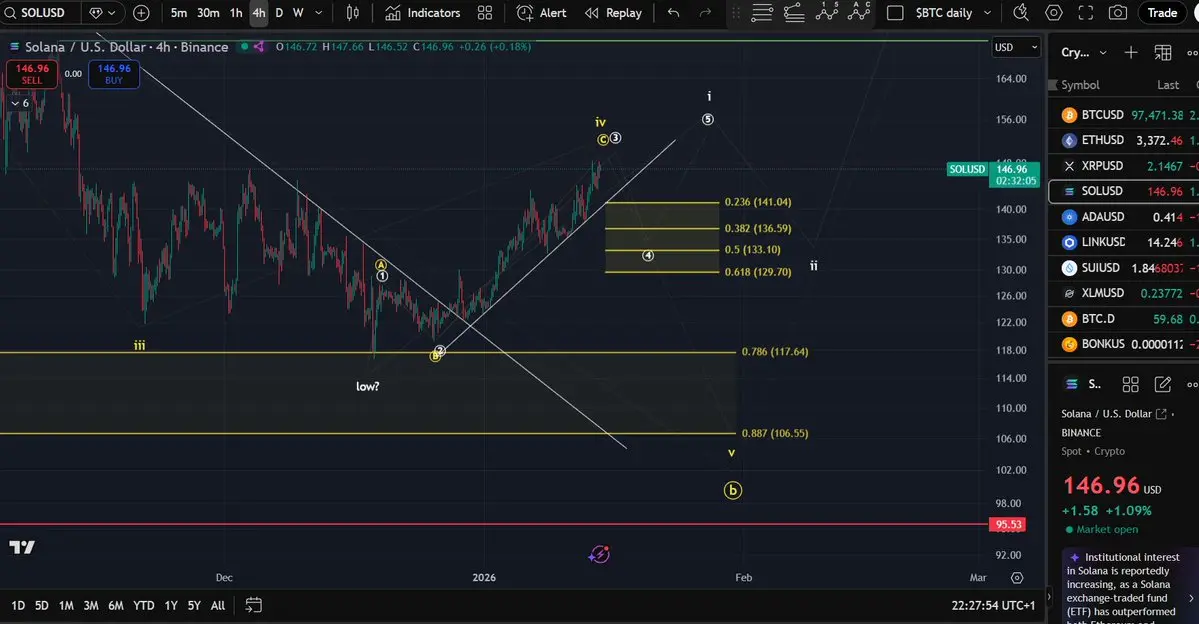Image resolution: width=1199 pixels, height=624 pixels.
Task: Take a chart snapshot with camera icon
Action: [x=1118, y=13]
